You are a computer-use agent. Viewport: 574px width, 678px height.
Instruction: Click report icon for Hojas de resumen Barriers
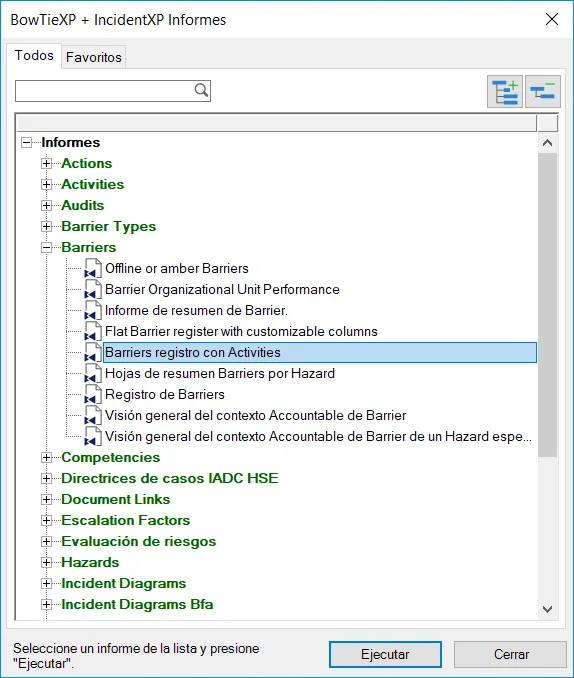93,374
